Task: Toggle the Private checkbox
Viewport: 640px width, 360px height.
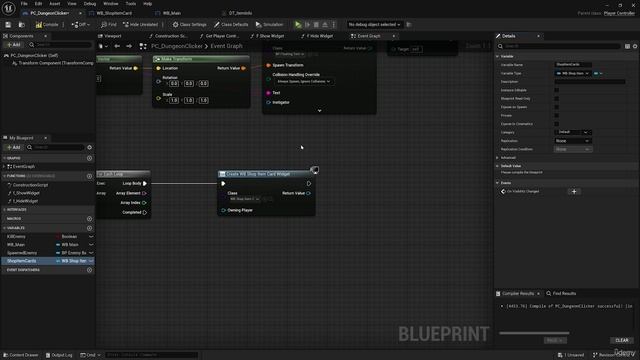Action: (x=557, y=116)
